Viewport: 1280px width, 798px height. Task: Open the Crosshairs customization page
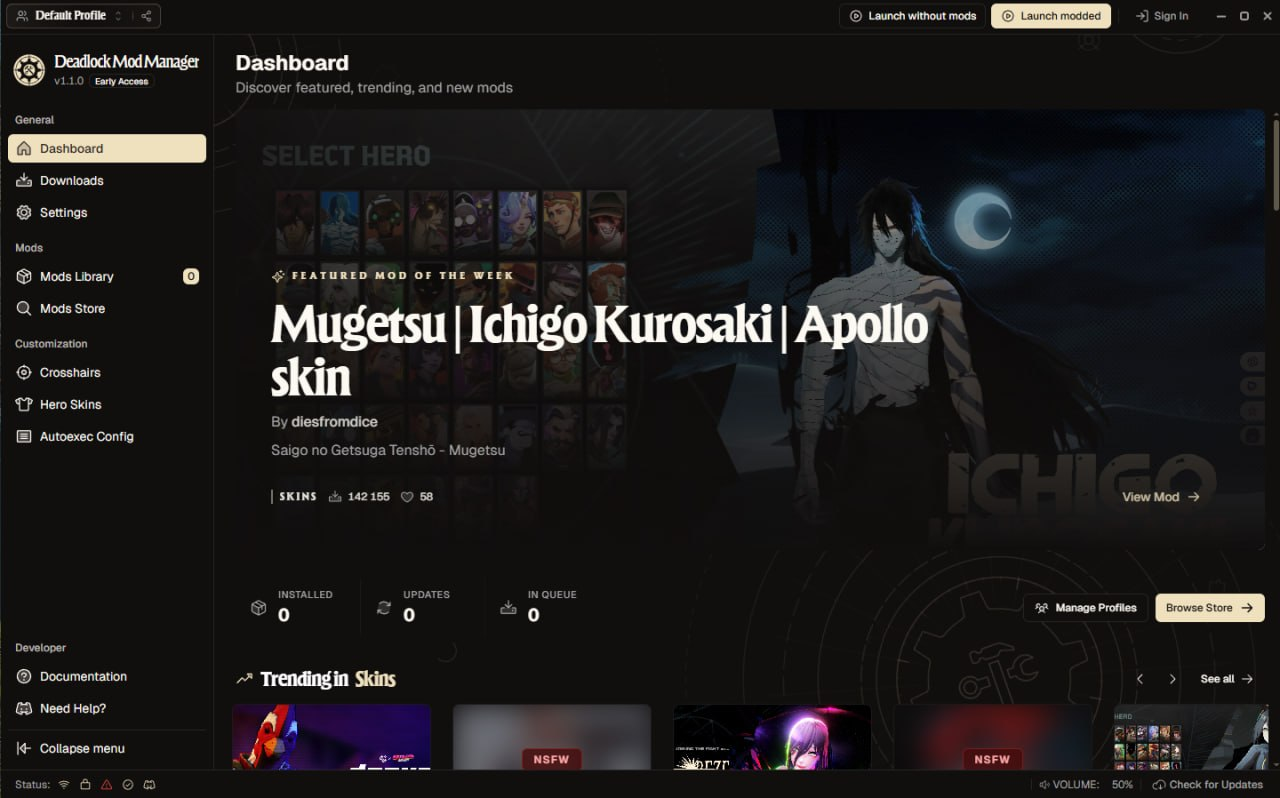coord(107,372)
